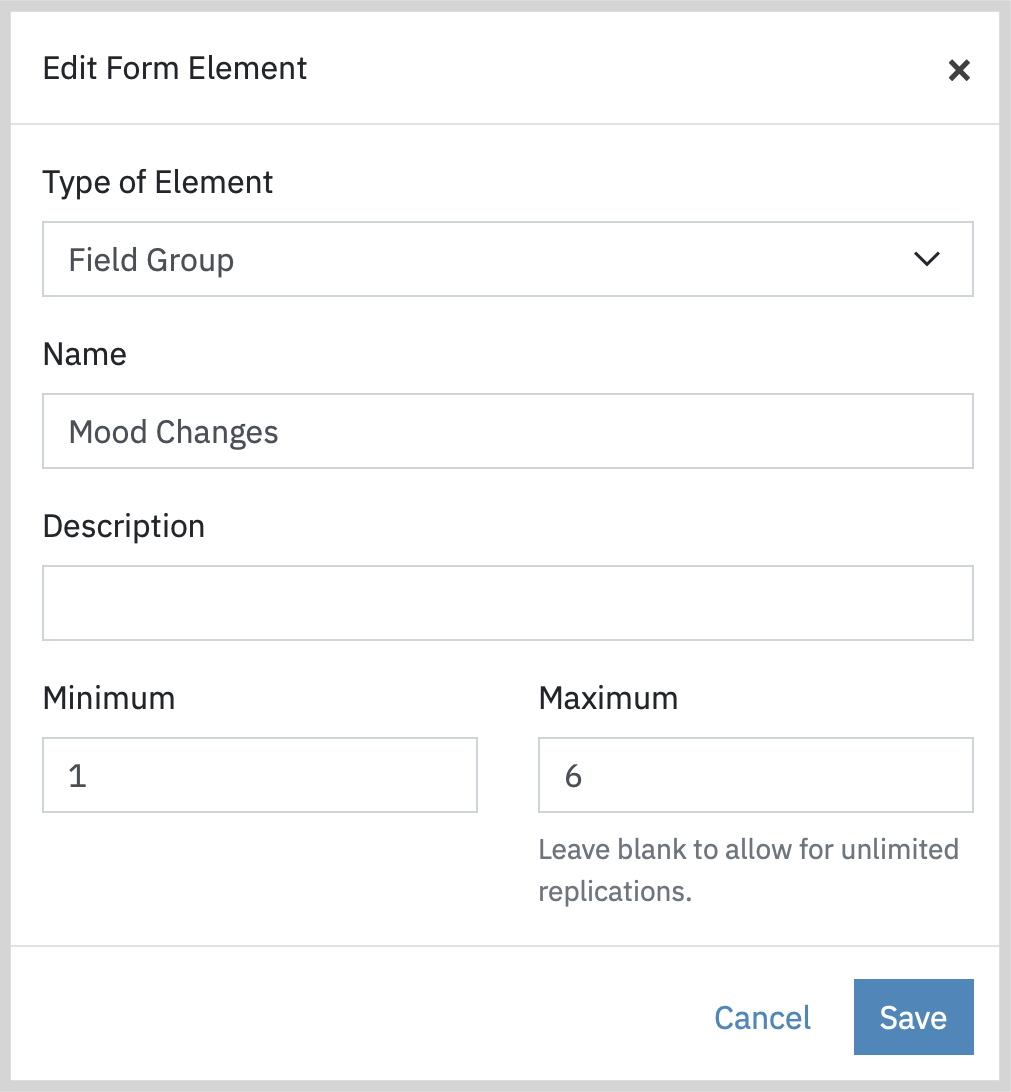Click the value 6 in Maximum
Image resolution: width=1011 pixels, height=1092 pixels.
[573, 776]
